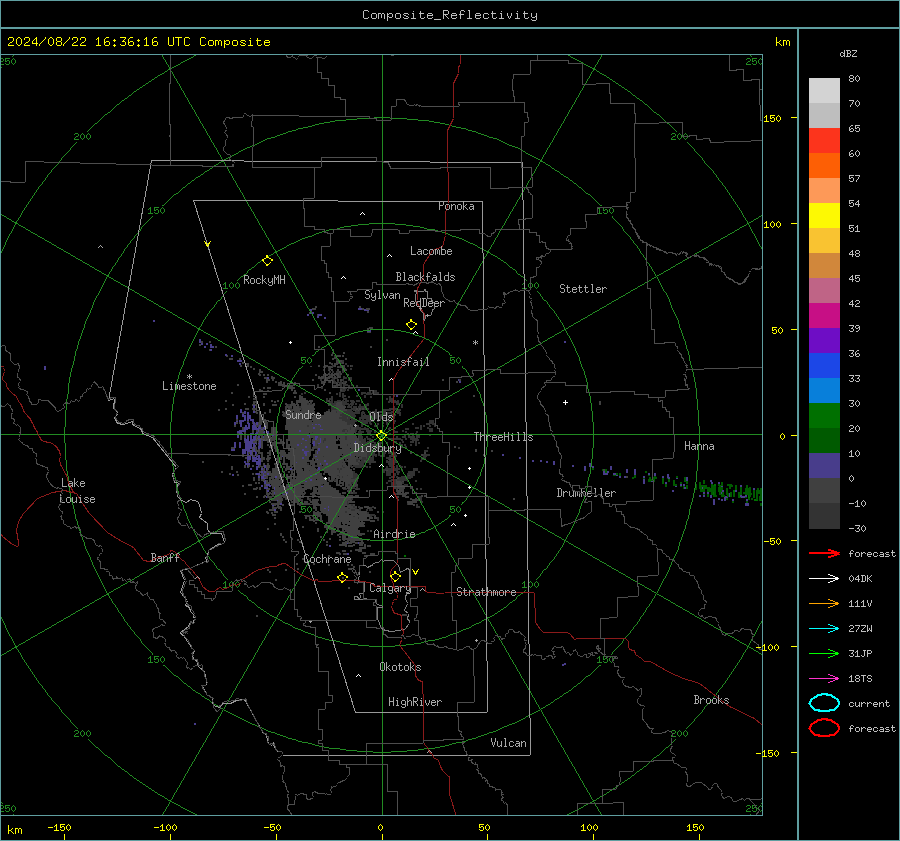This screenshot has width=900, height=841.
Task: Click the green 31JP arrow legend icon
Action: coord(824,653)
